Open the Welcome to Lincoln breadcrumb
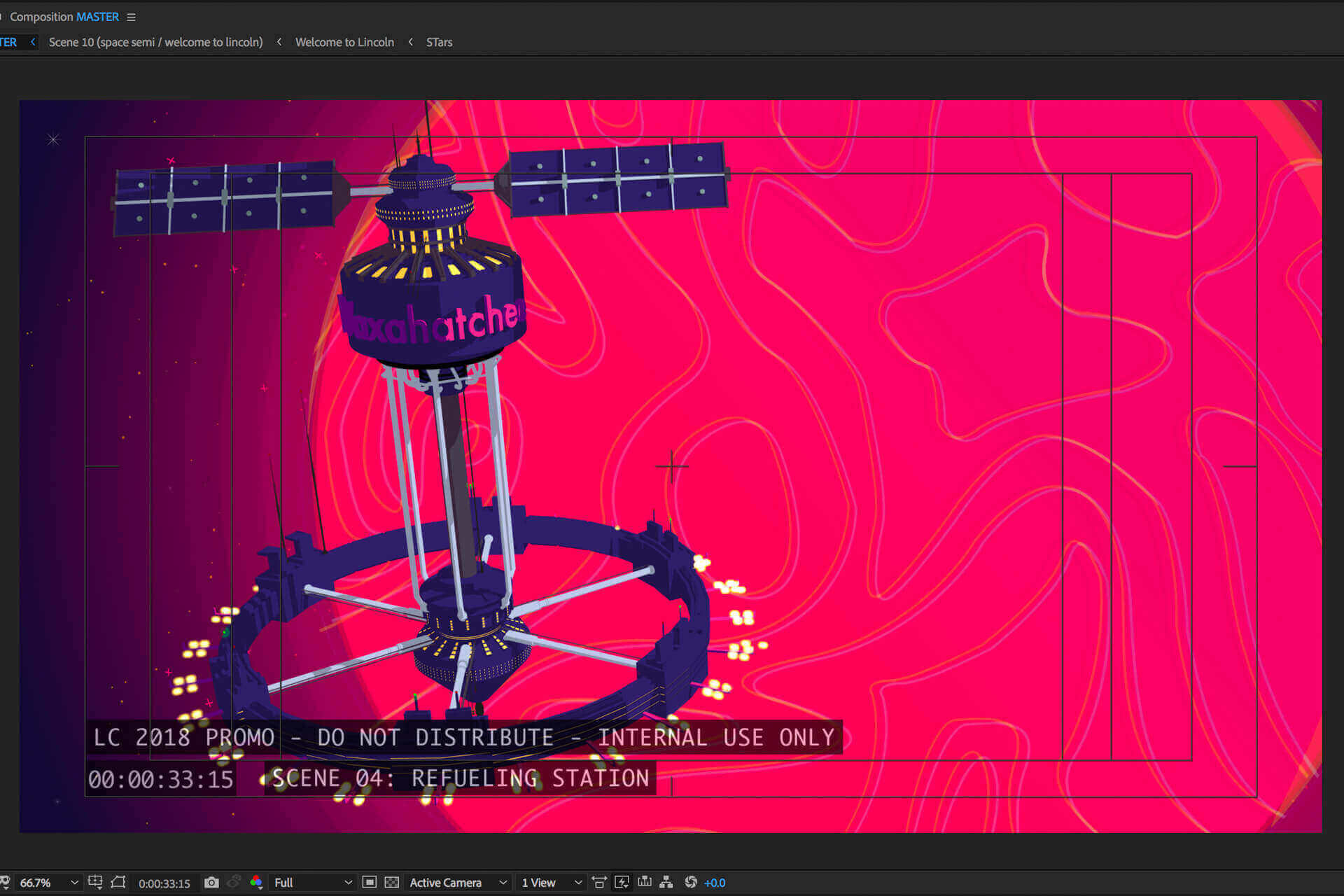Screen dimensions: 1344x896 point(344,42)
